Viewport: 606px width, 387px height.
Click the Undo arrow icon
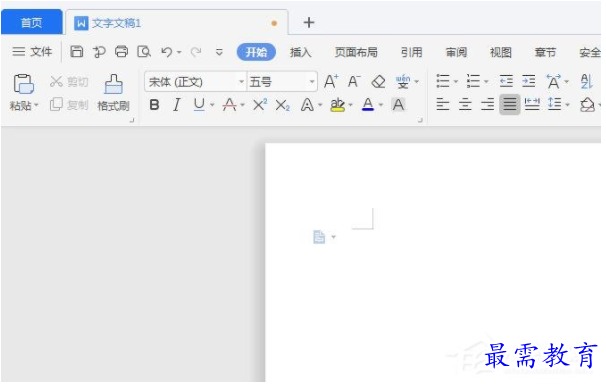(167, 52)
